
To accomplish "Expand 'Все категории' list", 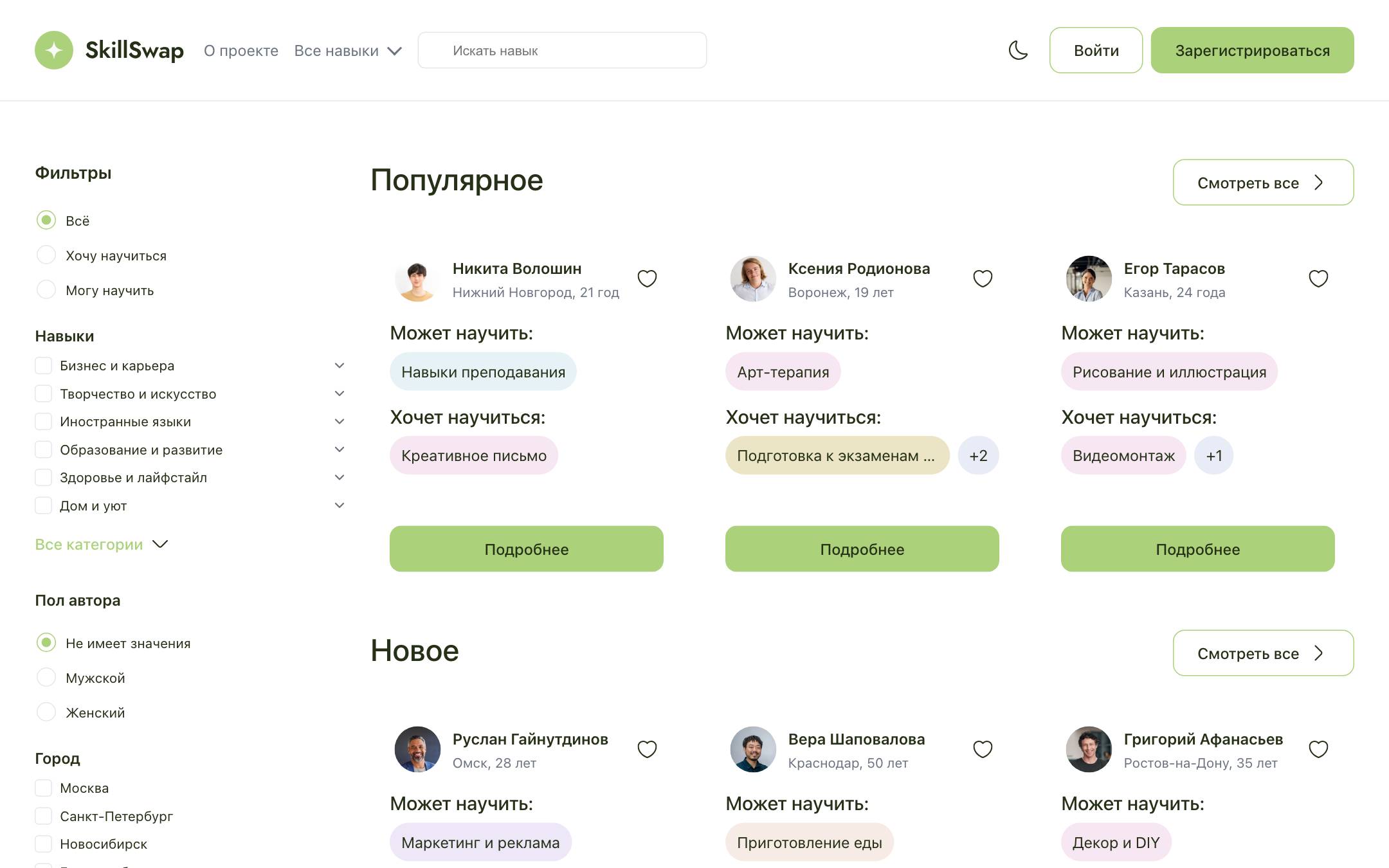I will click(102, 544).
